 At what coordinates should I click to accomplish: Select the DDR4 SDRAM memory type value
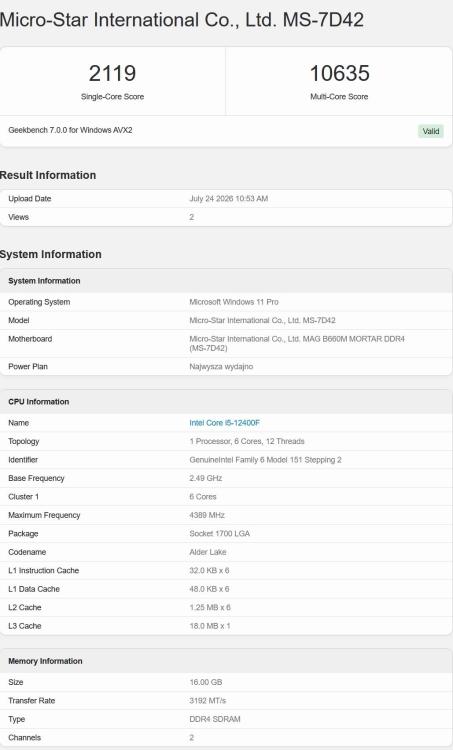click(215, 719)
